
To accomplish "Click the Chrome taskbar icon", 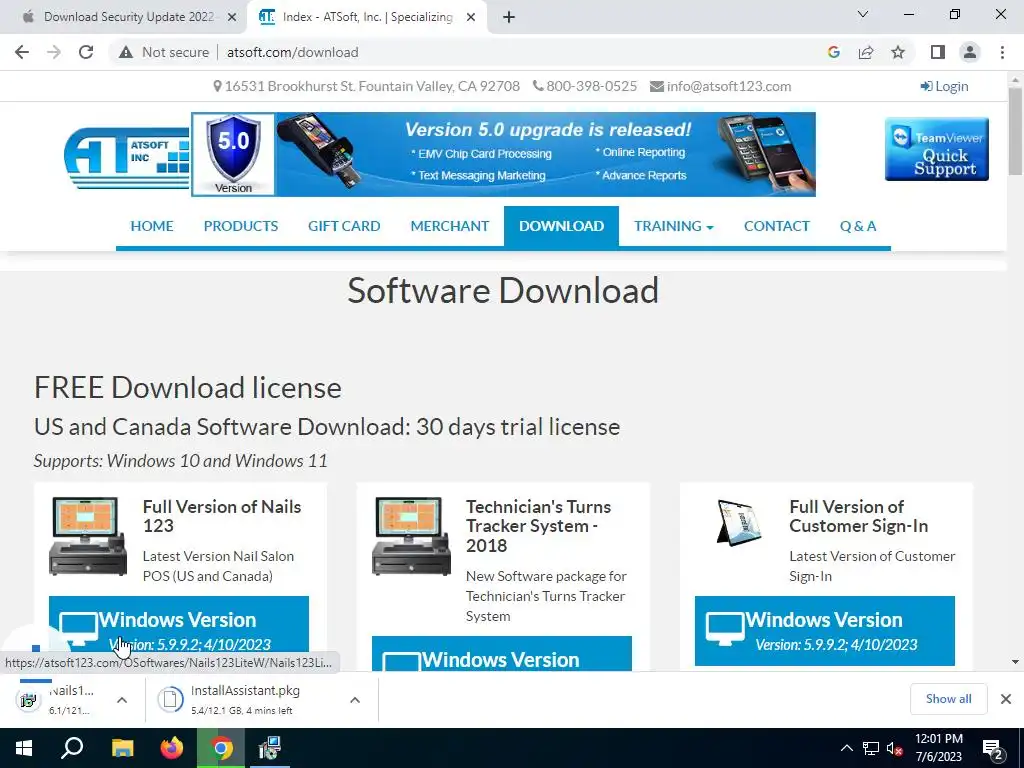I will pyautogui.click(x=221, y=748).
